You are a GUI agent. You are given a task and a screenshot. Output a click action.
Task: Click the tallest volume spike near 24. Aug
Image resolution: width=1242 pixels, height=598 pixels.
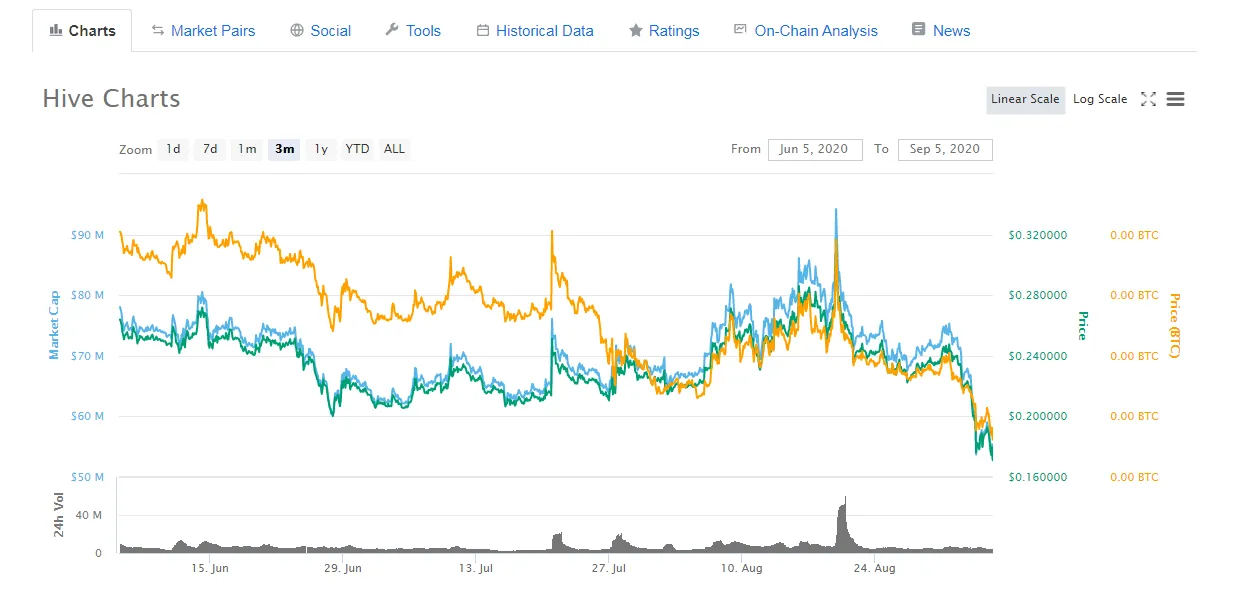click(x=845, y=524)
